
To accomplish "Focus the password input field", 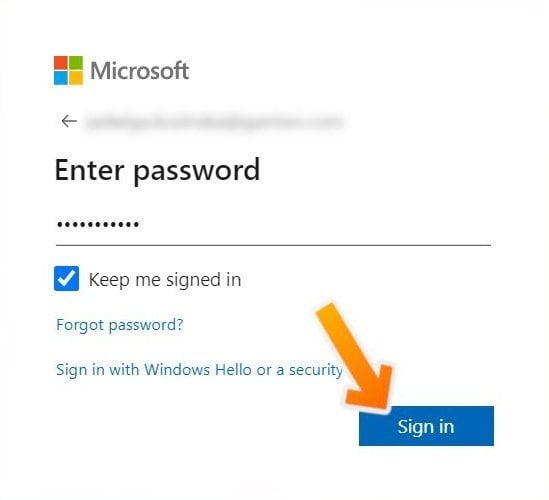I will (273, 224).
